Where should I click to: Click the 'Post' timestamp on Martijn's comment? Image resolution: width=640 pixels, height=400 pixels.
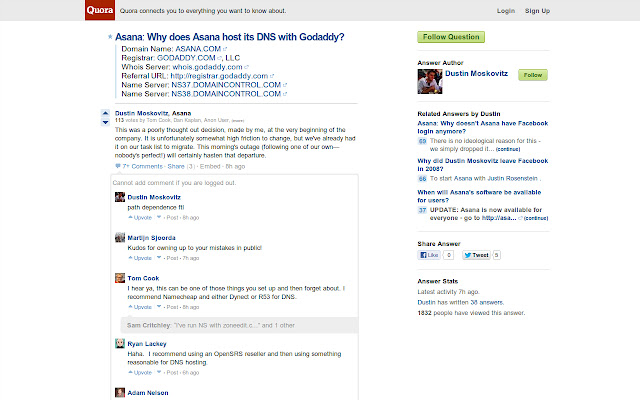click(172, 258)
